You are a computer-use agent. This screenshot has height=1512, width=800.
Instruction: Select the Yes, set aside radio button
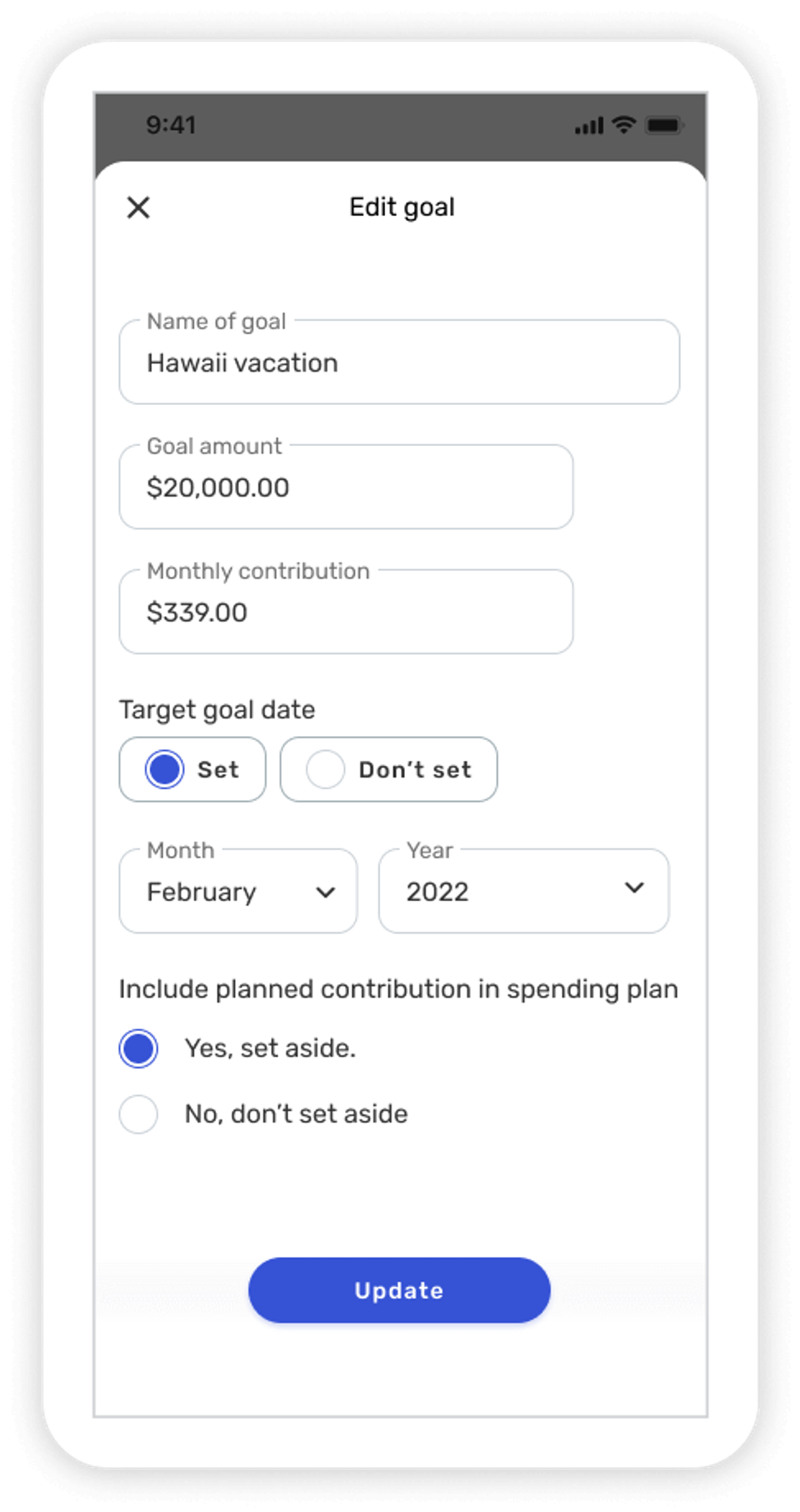point(138,1048)
